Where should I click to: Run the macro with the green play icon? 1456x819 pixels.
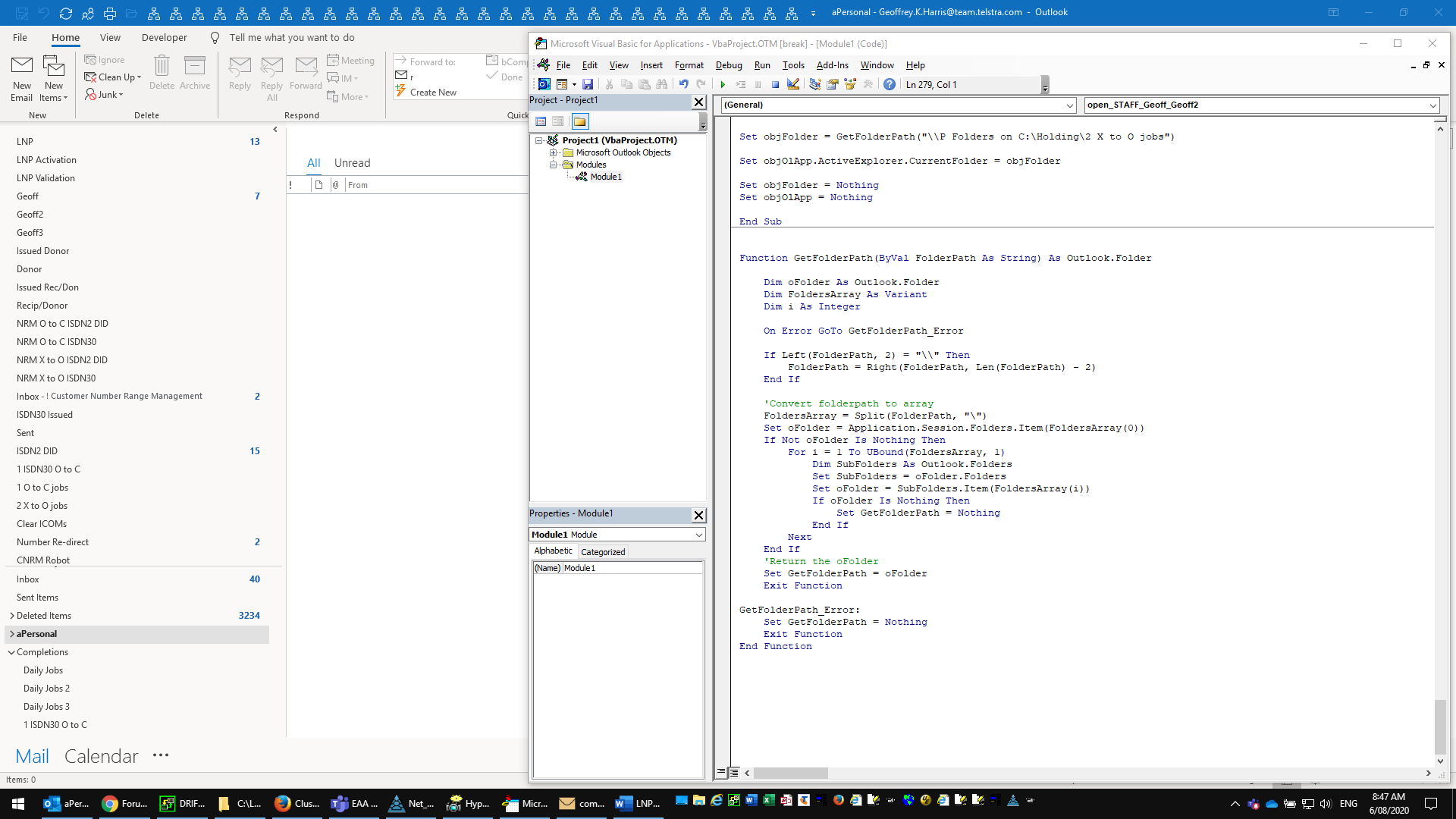(723, 84)
